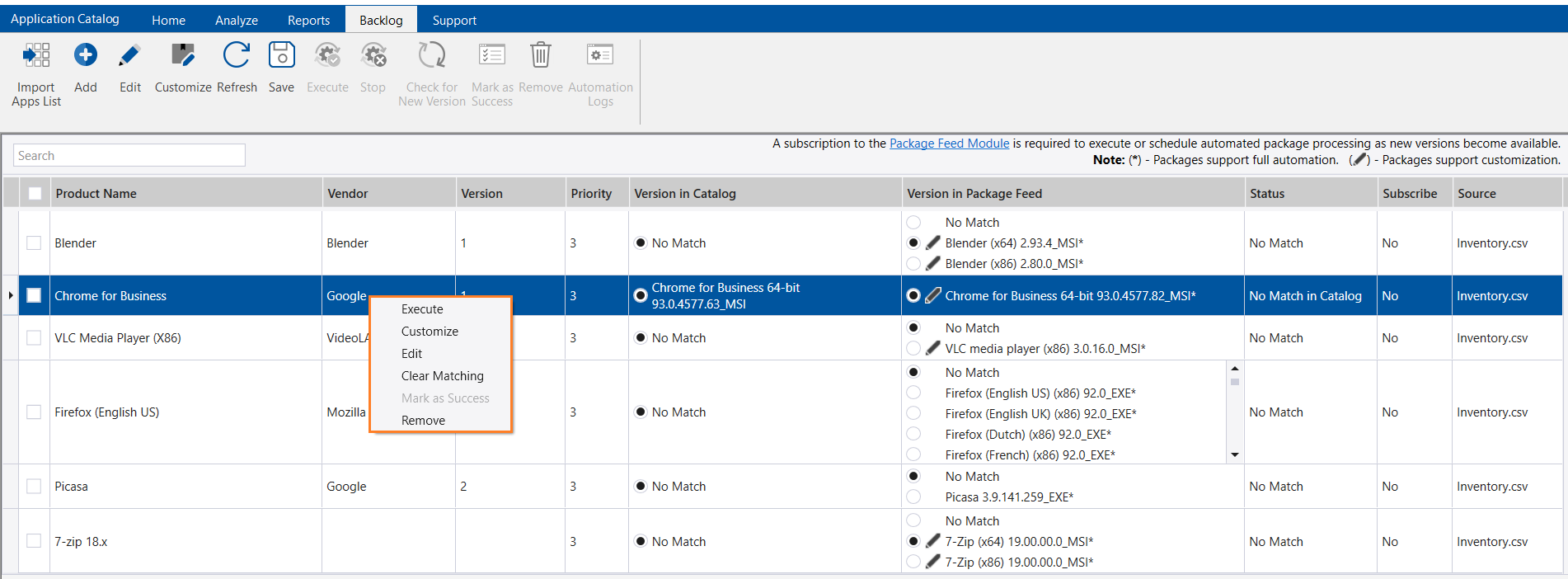Click the Edit pencil toolbar icon
Screen dimensions: 1568x579
coord(129,56)
